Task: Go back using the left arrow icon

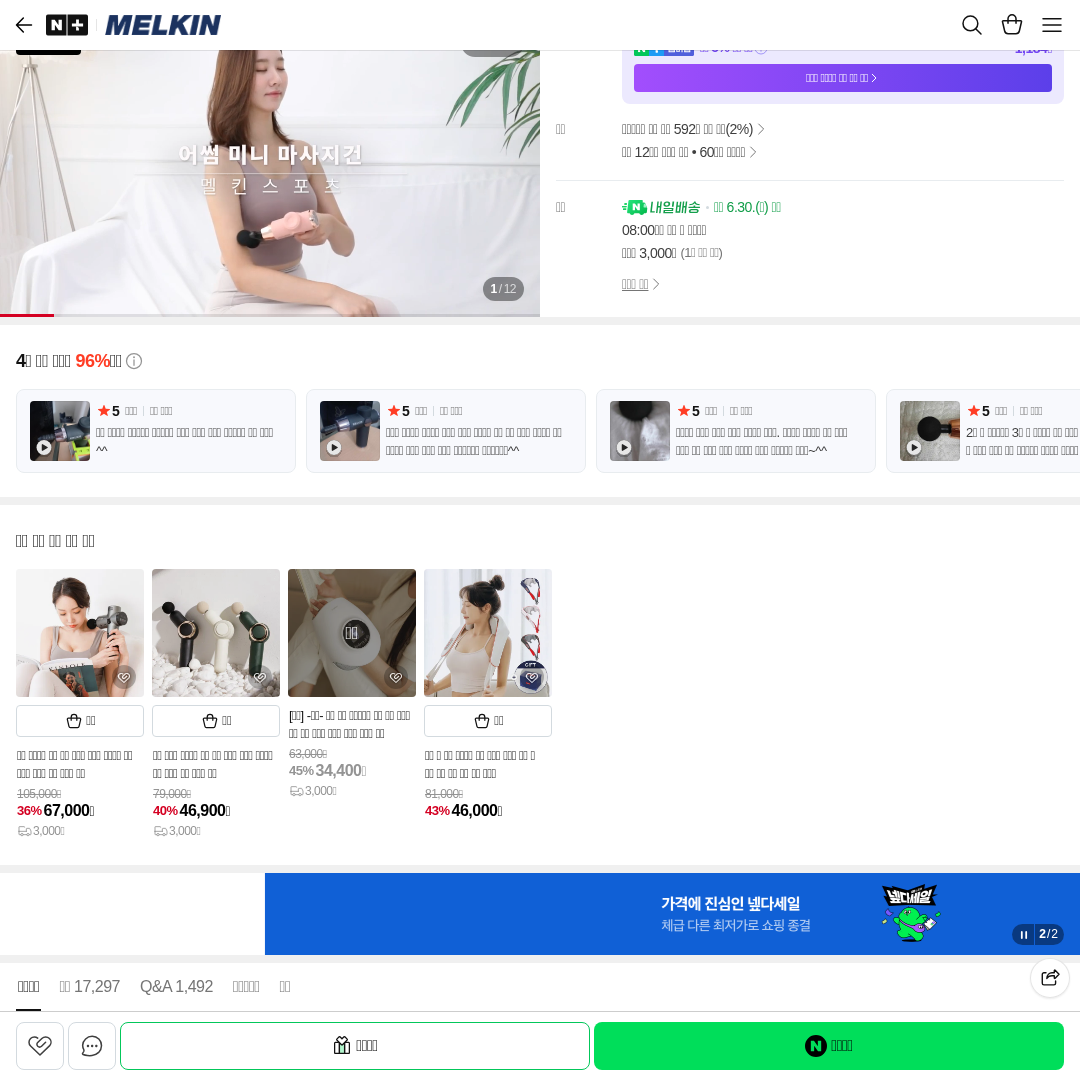Action: click(x=24, y=25)
